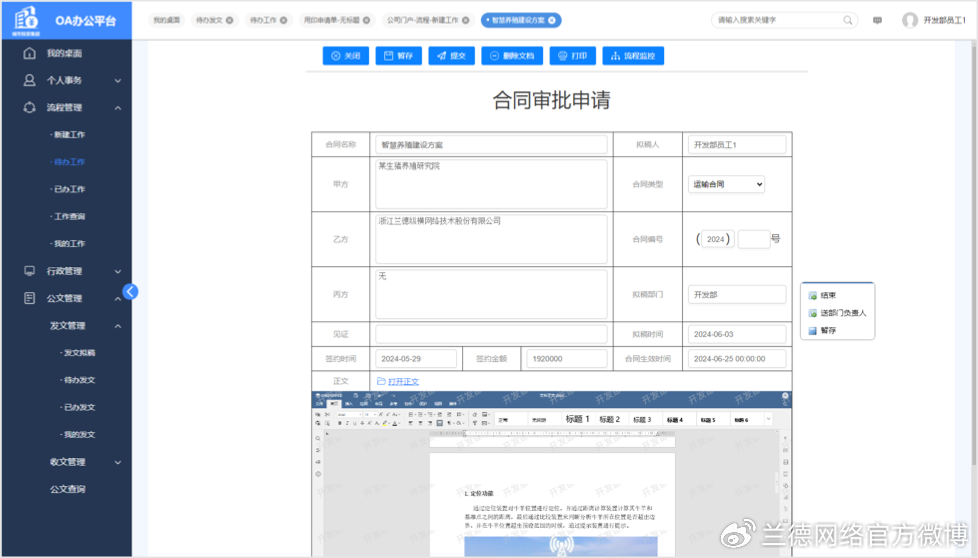This screenshot has height=558, width=978.
Task: Click the 签约时间 field showing 2024-05-29
Action: pyautogui.click(x=416, y=358)
